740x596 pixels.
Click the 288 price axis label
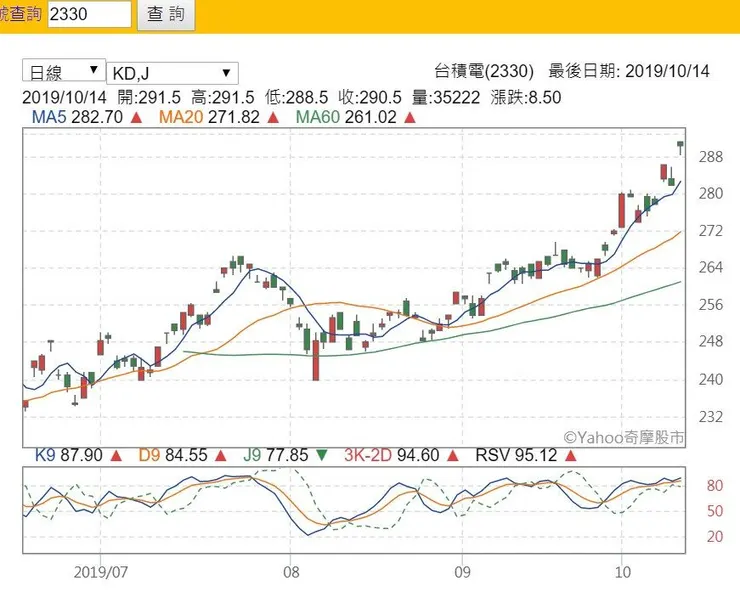(x=711, y=157)
